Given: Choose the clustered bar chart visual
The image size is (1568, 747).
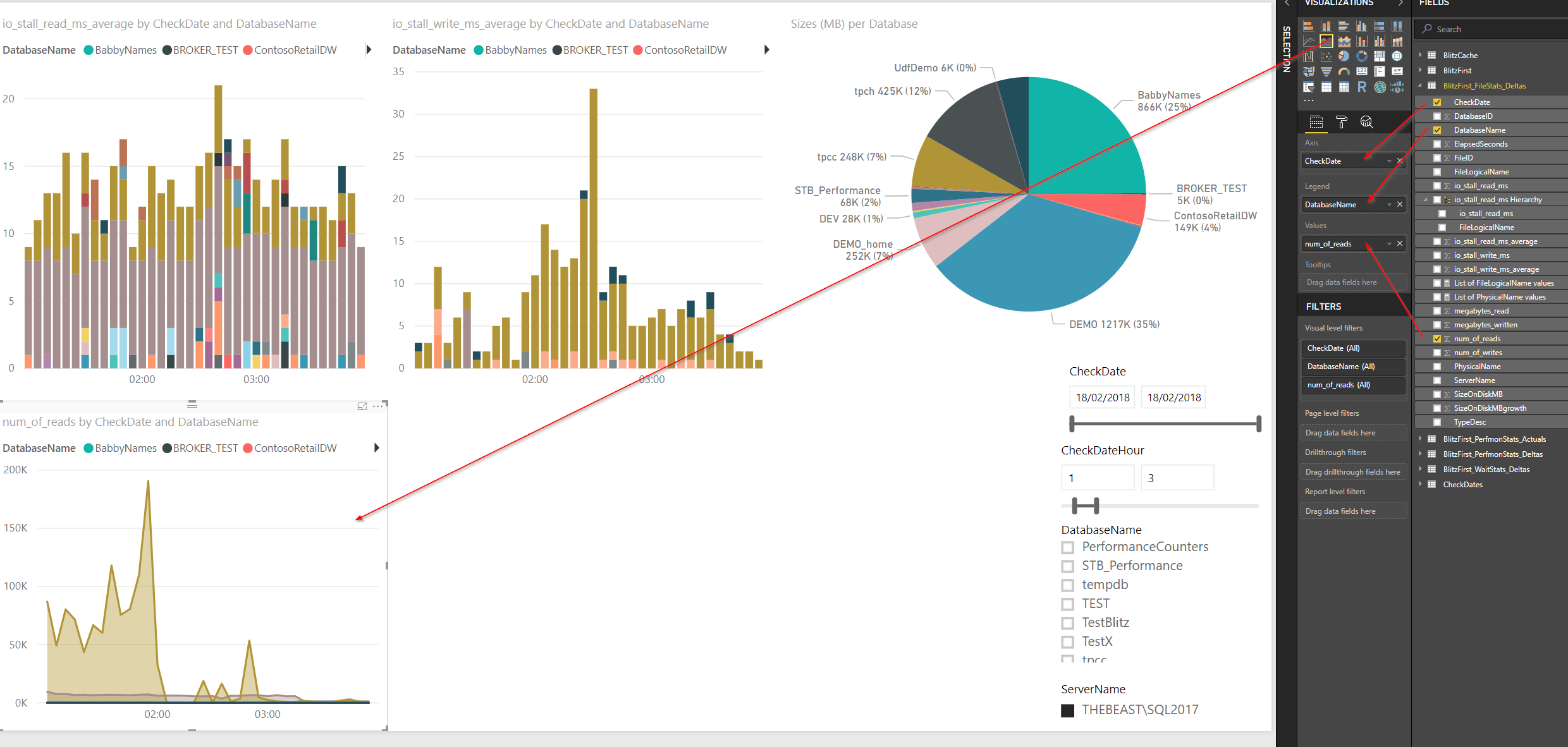Looking at the screenshot, I should click(x=1344, y=26).
